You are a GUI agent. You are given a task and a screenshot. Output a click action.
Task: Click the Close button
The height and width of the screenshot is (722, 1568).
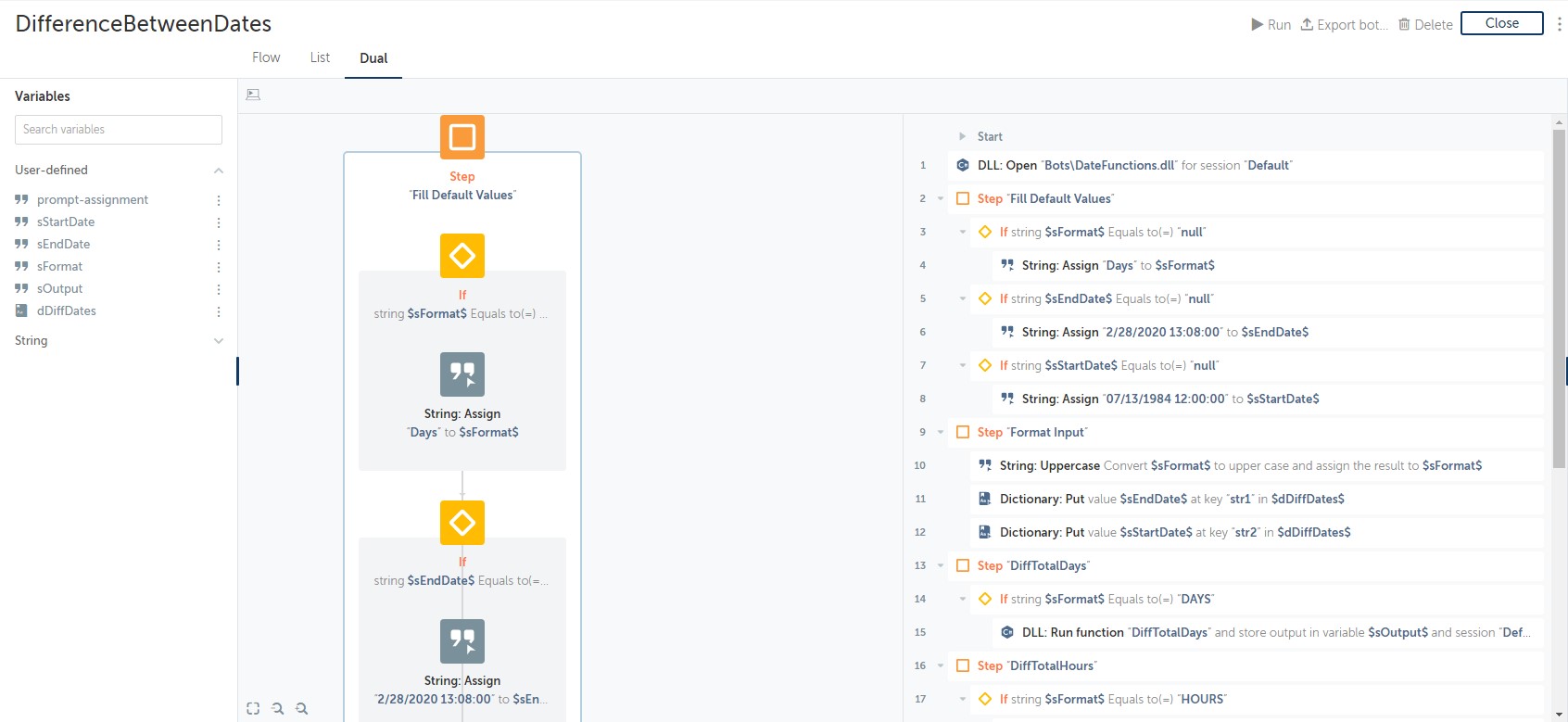[1501, 23]
